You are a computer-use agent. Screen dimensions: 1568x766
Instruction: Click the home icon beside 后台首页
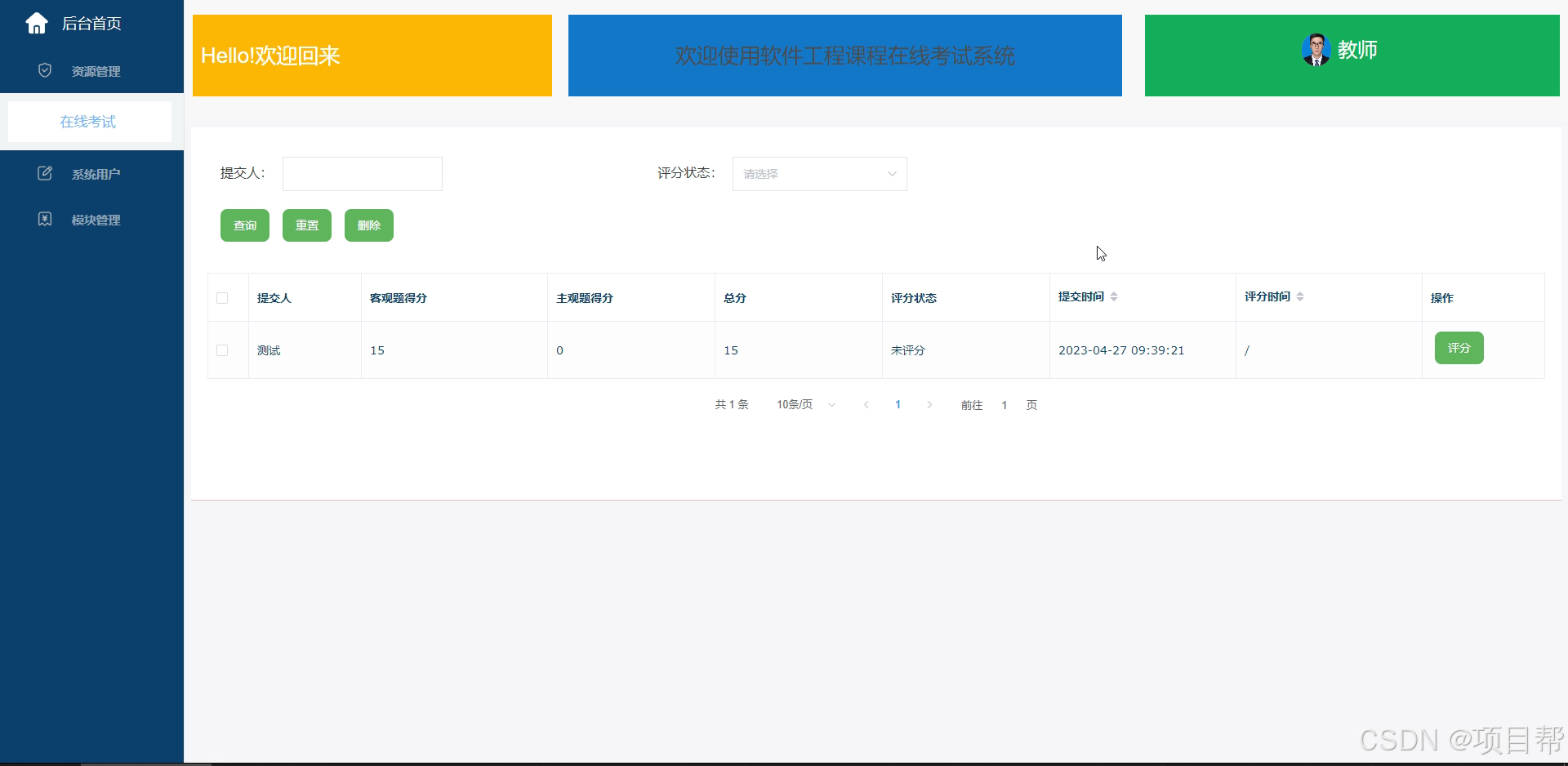tap(37, 23)
